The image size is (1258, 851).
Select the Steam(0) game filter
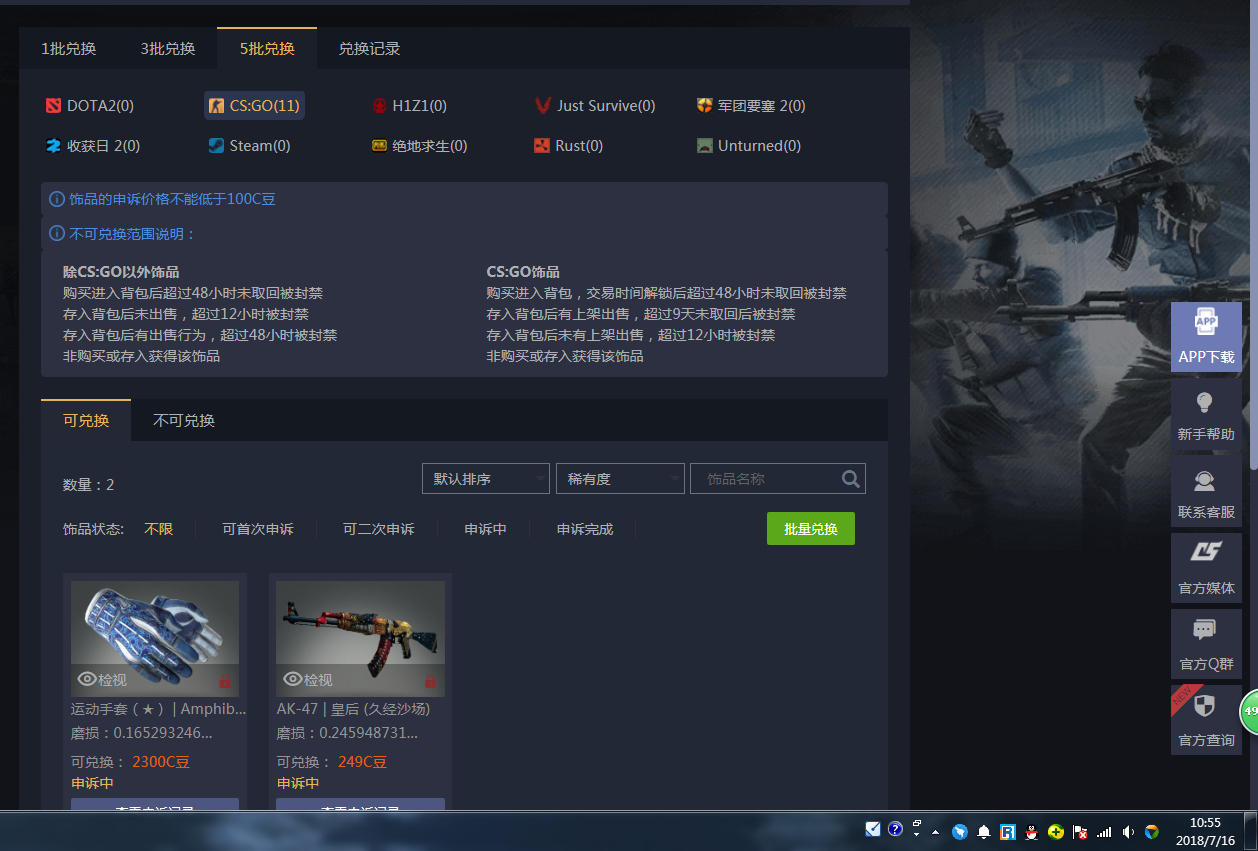pos(249,146)
